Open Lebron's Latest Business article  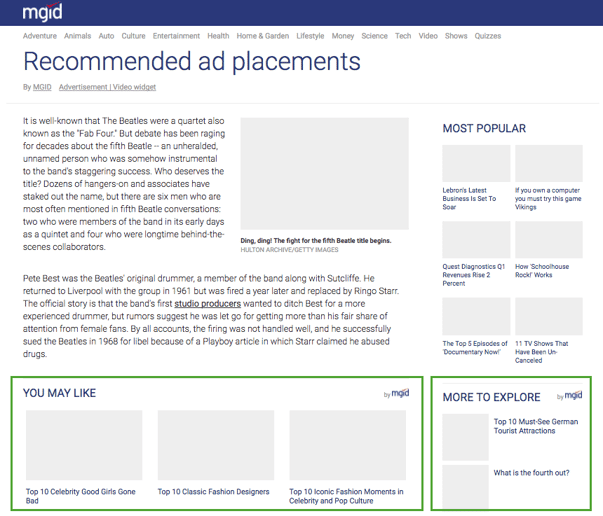click(470, 198)
